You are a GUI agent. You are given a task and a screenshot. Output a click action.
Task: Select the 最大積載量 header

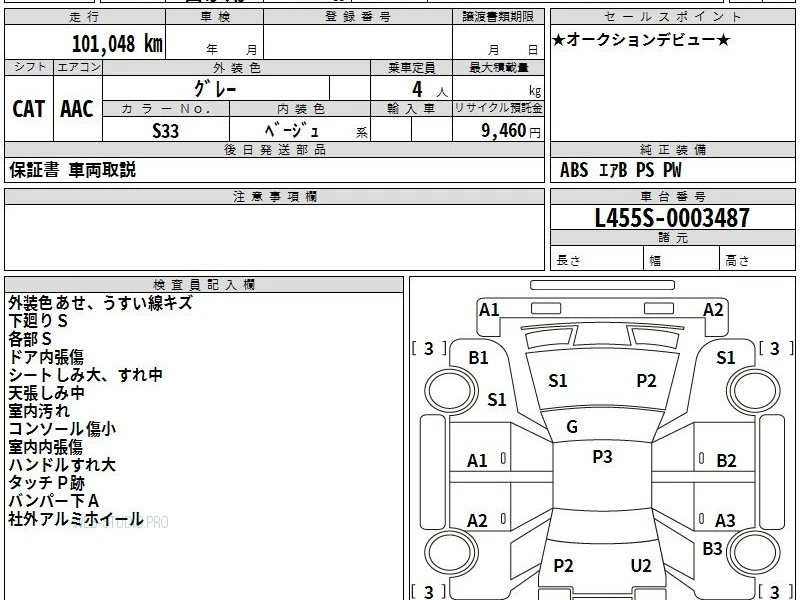(x=498, y=67)
